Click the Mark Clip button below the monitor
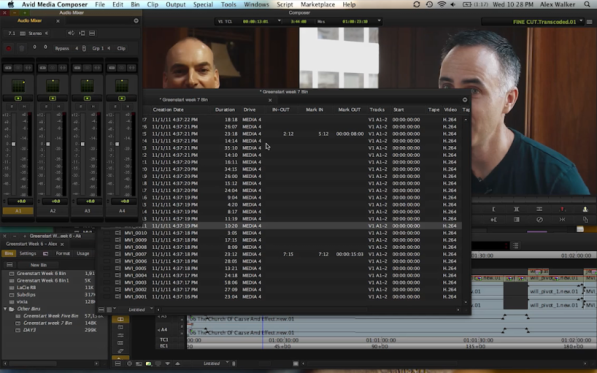The image size is (597, 373). pyautogui.click(x=516, y=209)
